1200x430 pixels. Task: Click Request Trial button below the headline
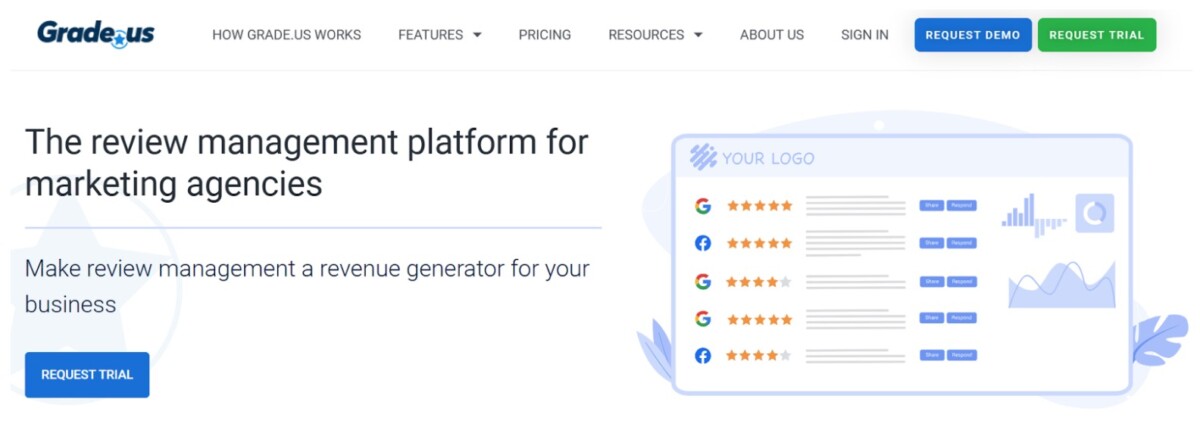point(87,375)
